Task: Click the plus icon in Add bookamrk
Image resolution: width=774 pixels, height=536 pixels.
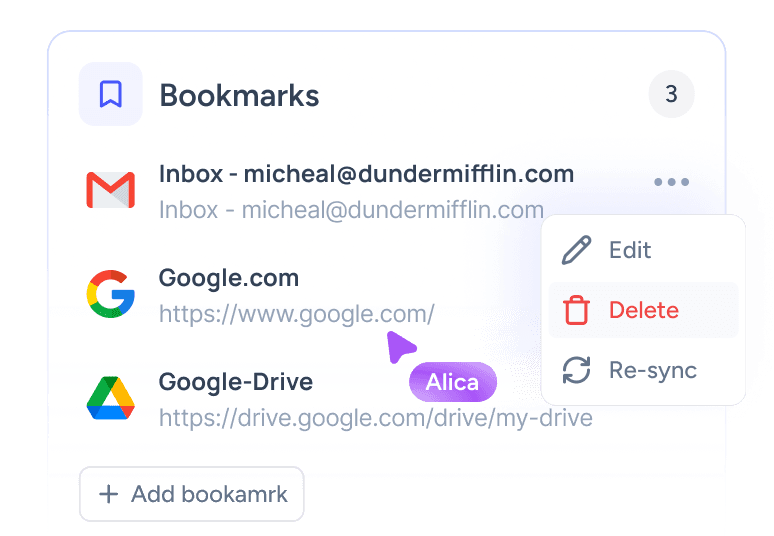Action: [x=109, y=494]
